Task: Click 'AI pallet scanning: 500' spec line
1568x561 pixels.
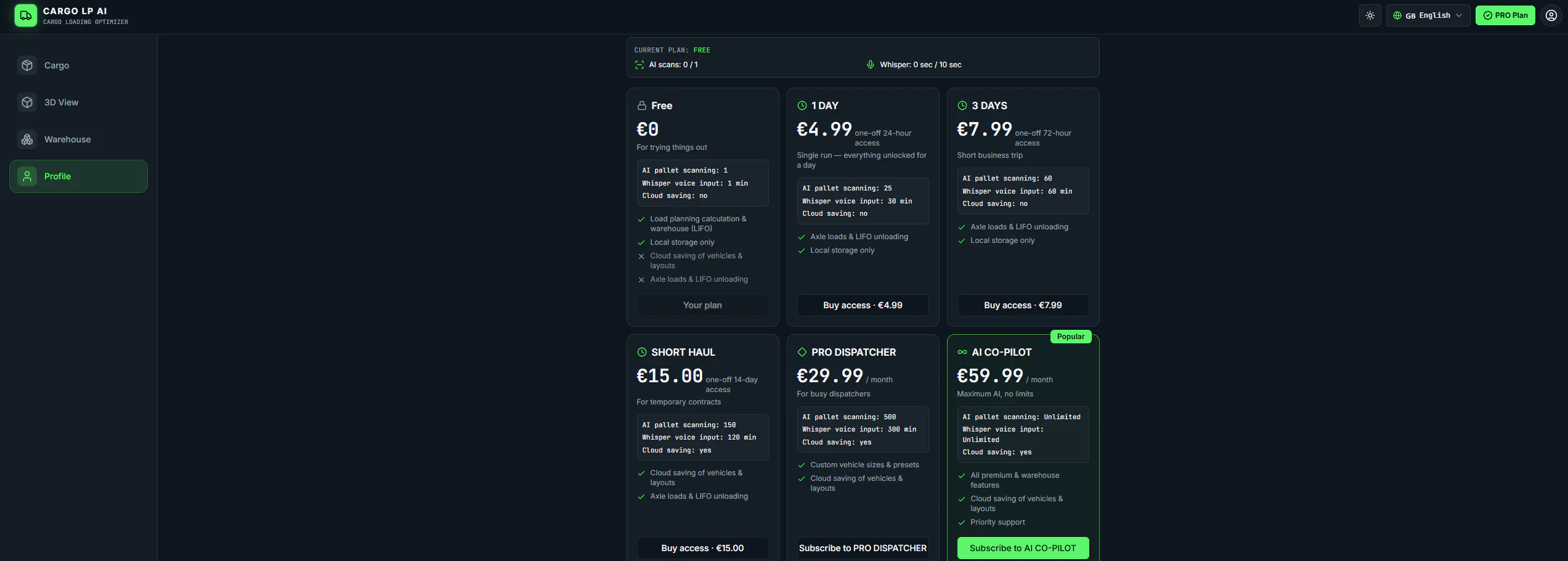Action: pos(849,417)
